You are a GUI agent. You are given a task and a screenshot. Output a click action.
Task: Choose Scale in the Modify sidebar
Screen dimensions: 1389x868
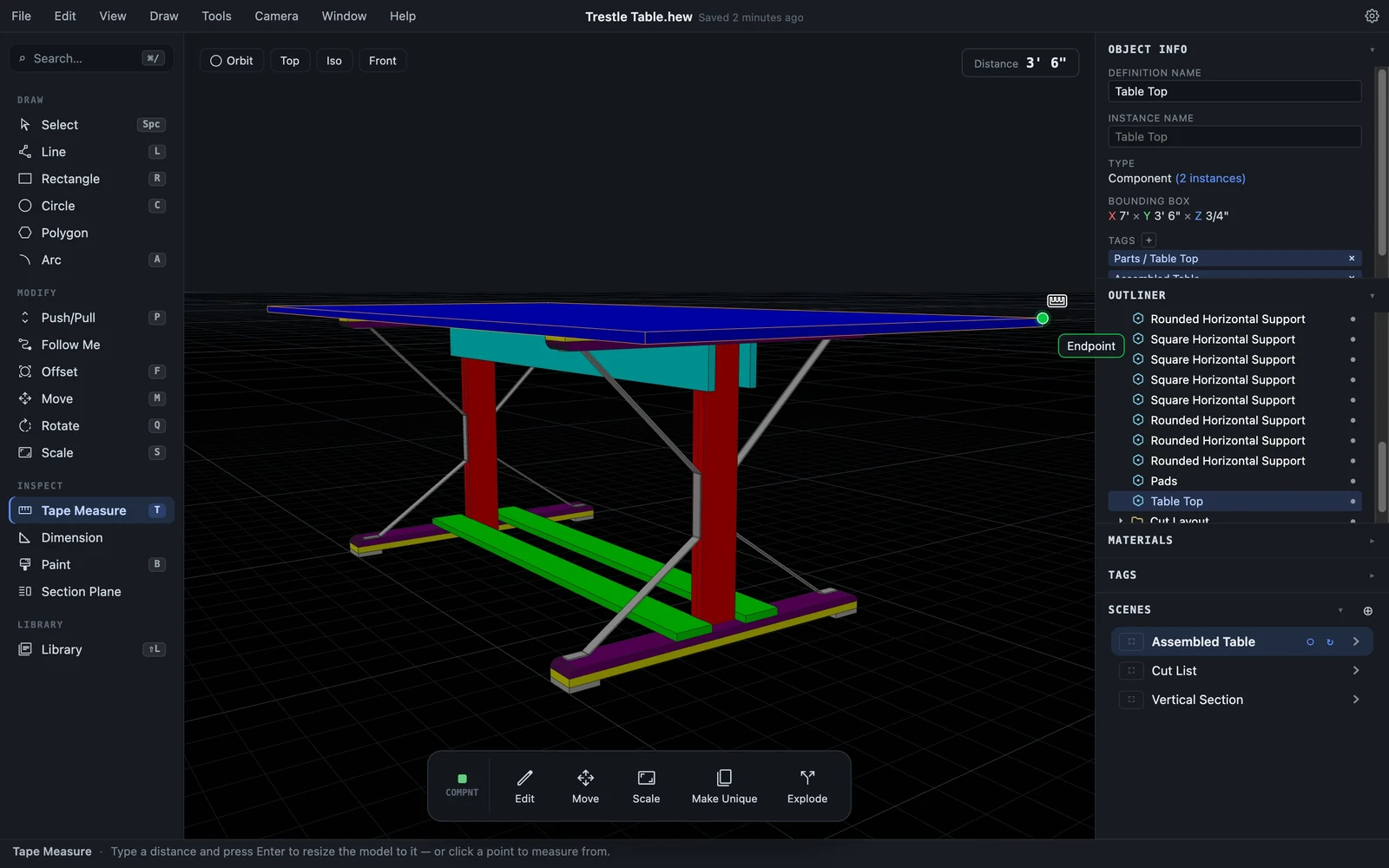click(91, 452)
